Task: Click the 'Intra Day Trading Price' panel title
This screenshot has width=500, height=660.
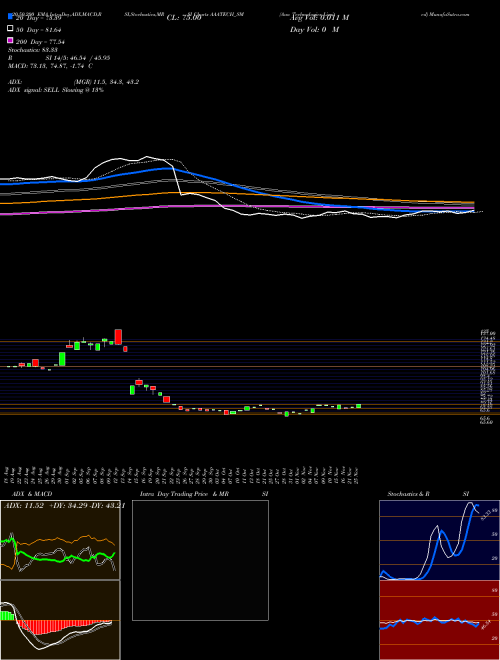Action: 174,494
